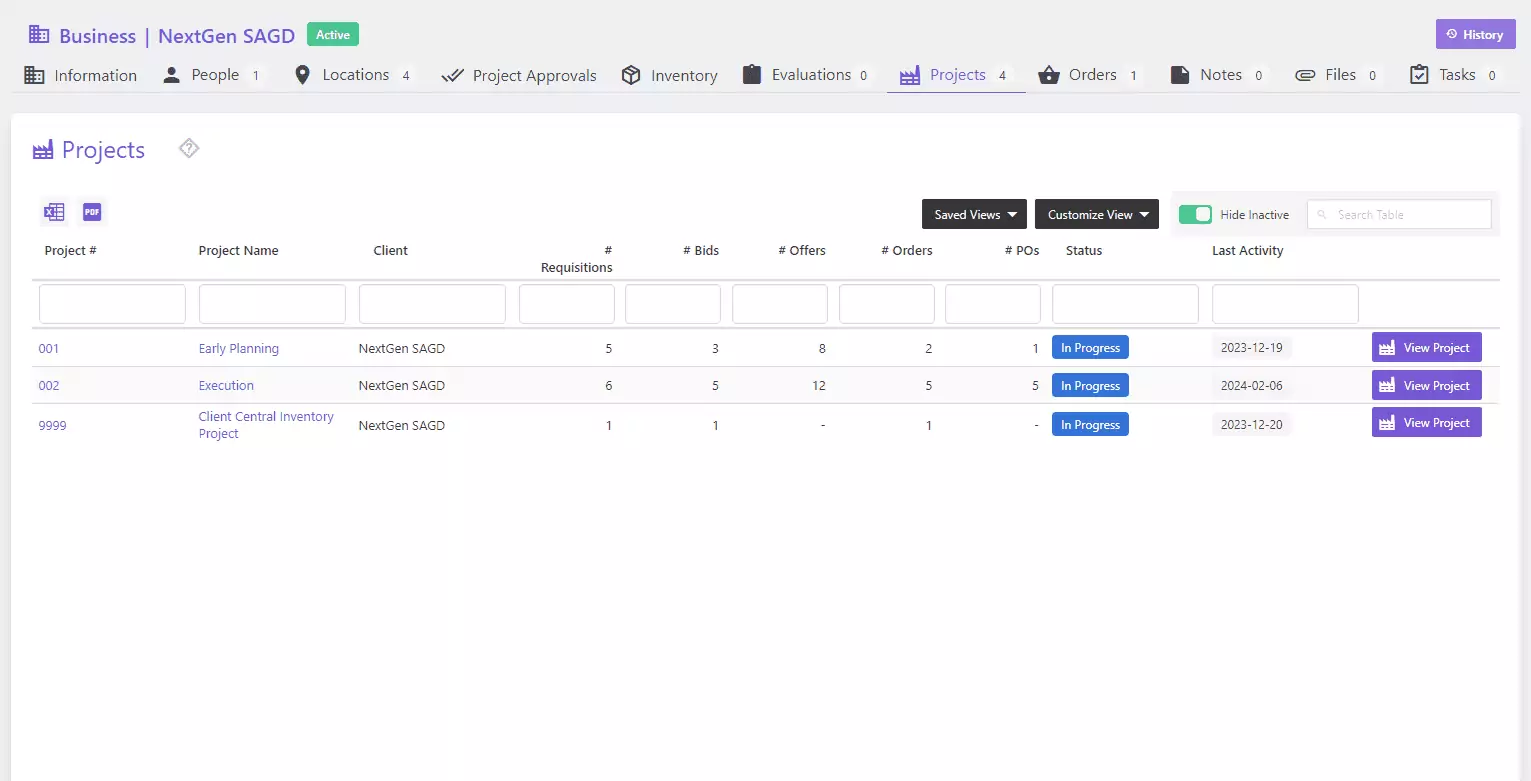Click the Project Approvals double-check icon
Viewport: 1531px width, 781px height.
point(452,75)
